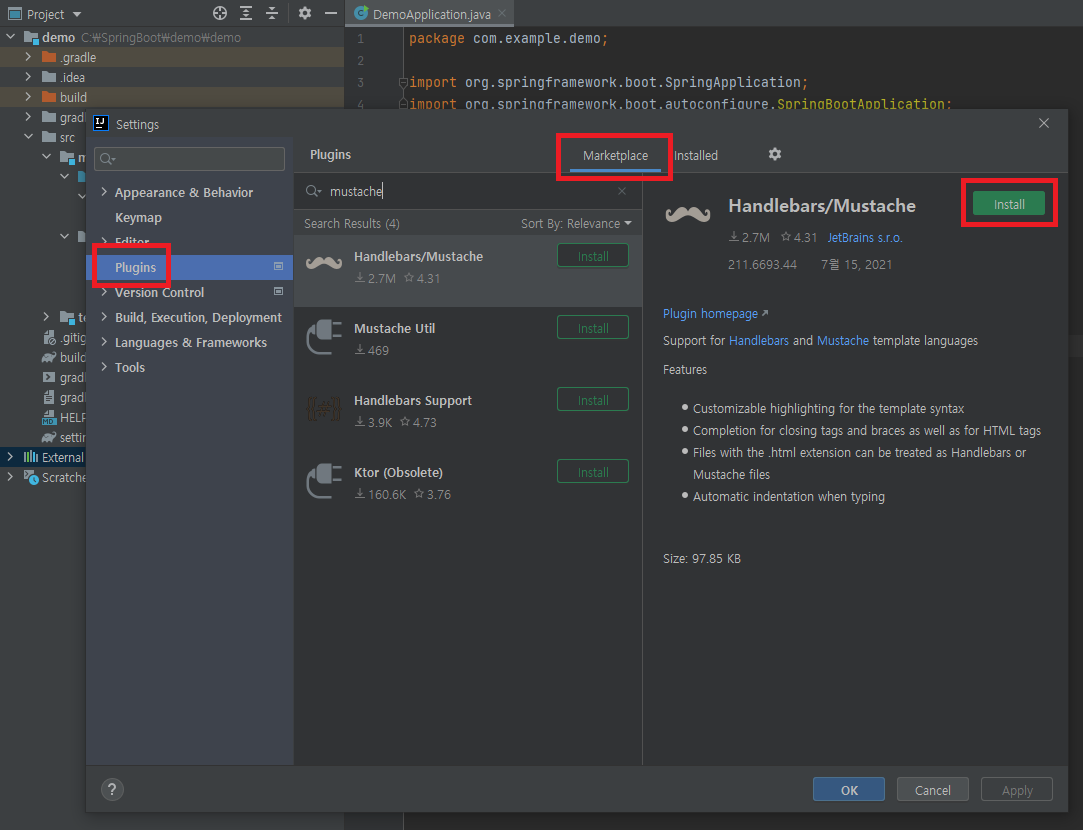1083x830 pixels.
Task: Expand Scratches node in project tree
Action: (x=10, y=477)
